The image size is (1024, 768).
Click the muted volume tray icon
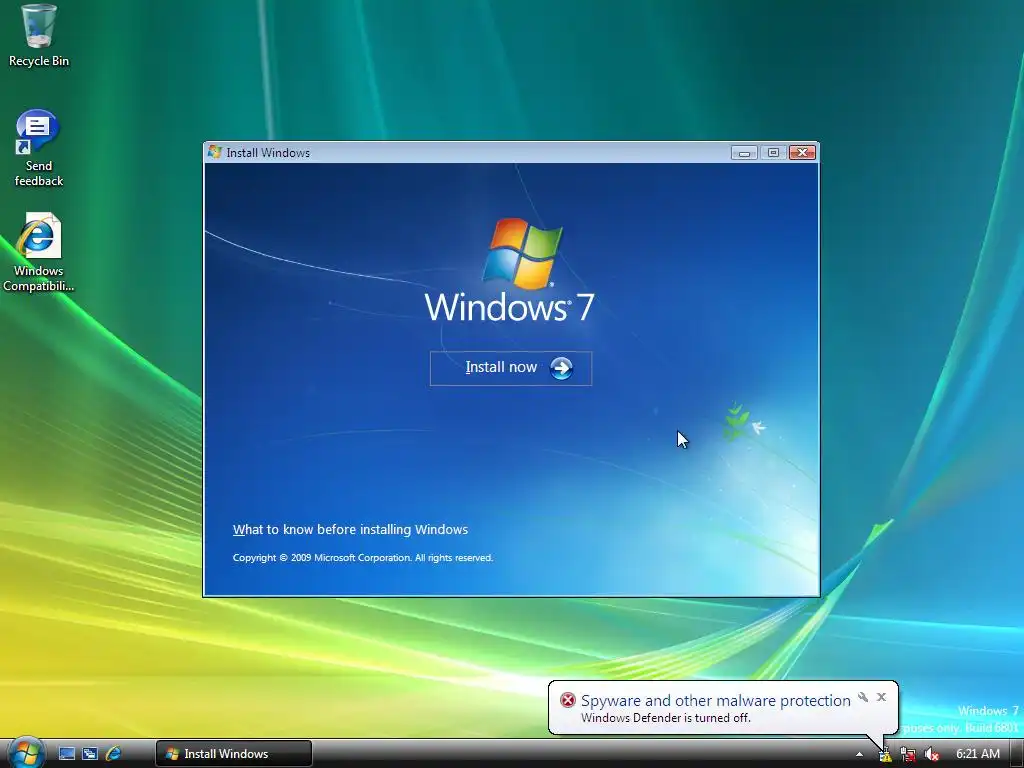932,754
